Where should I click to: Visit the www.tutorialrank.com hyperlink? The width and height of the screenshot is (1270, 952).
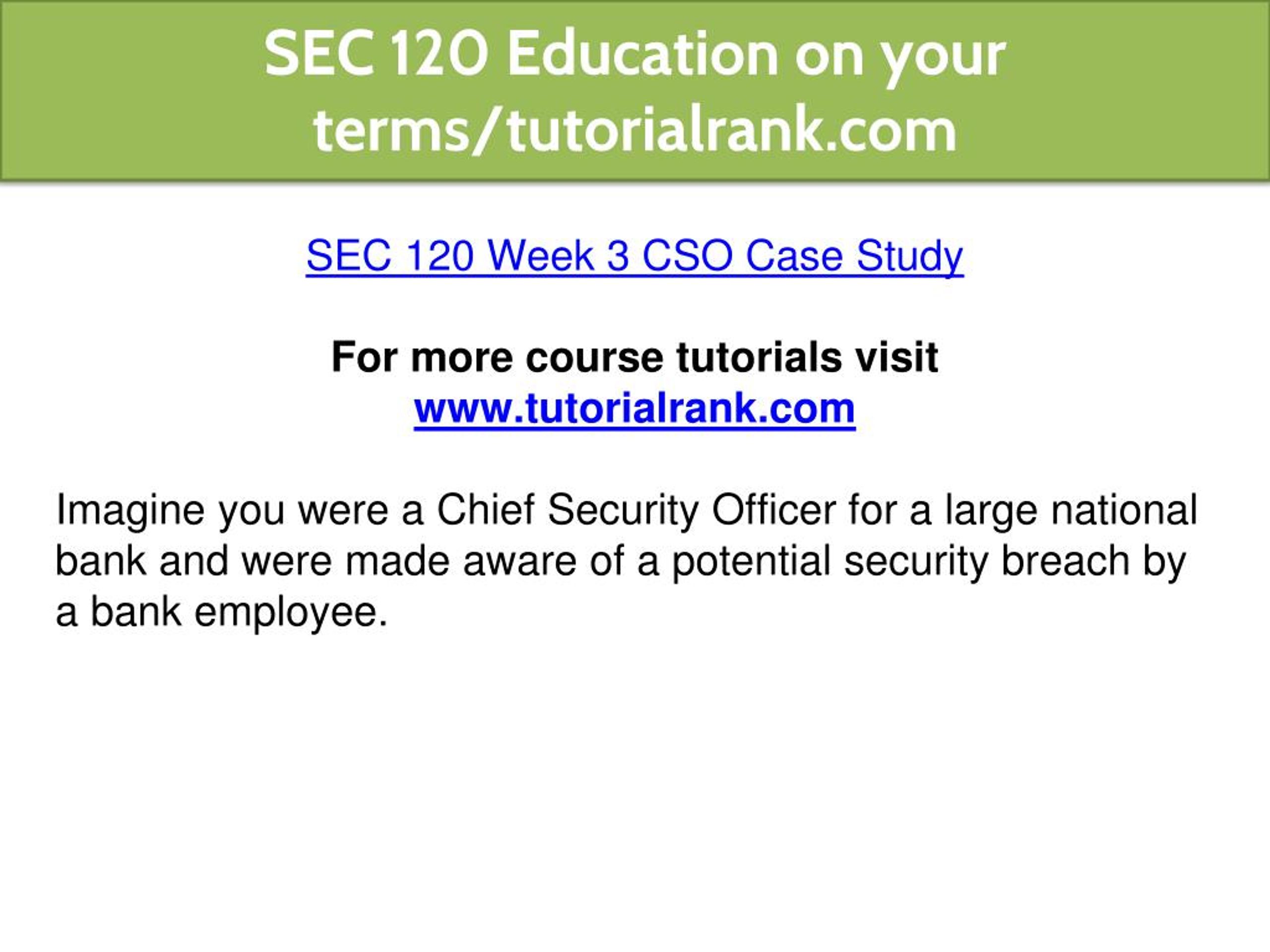click(635, 409)
